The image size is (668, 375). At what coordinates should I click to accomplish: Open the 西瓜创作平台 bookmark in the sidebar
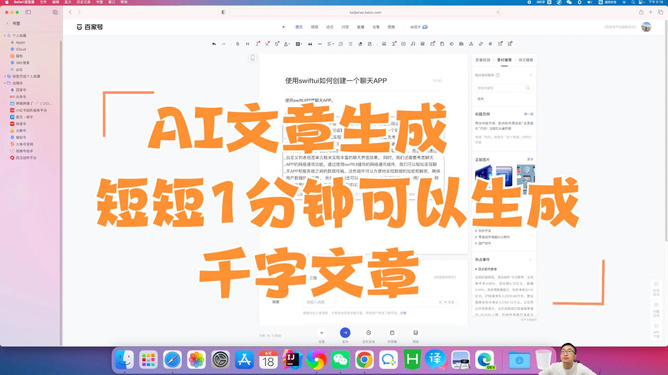(26, 158)
